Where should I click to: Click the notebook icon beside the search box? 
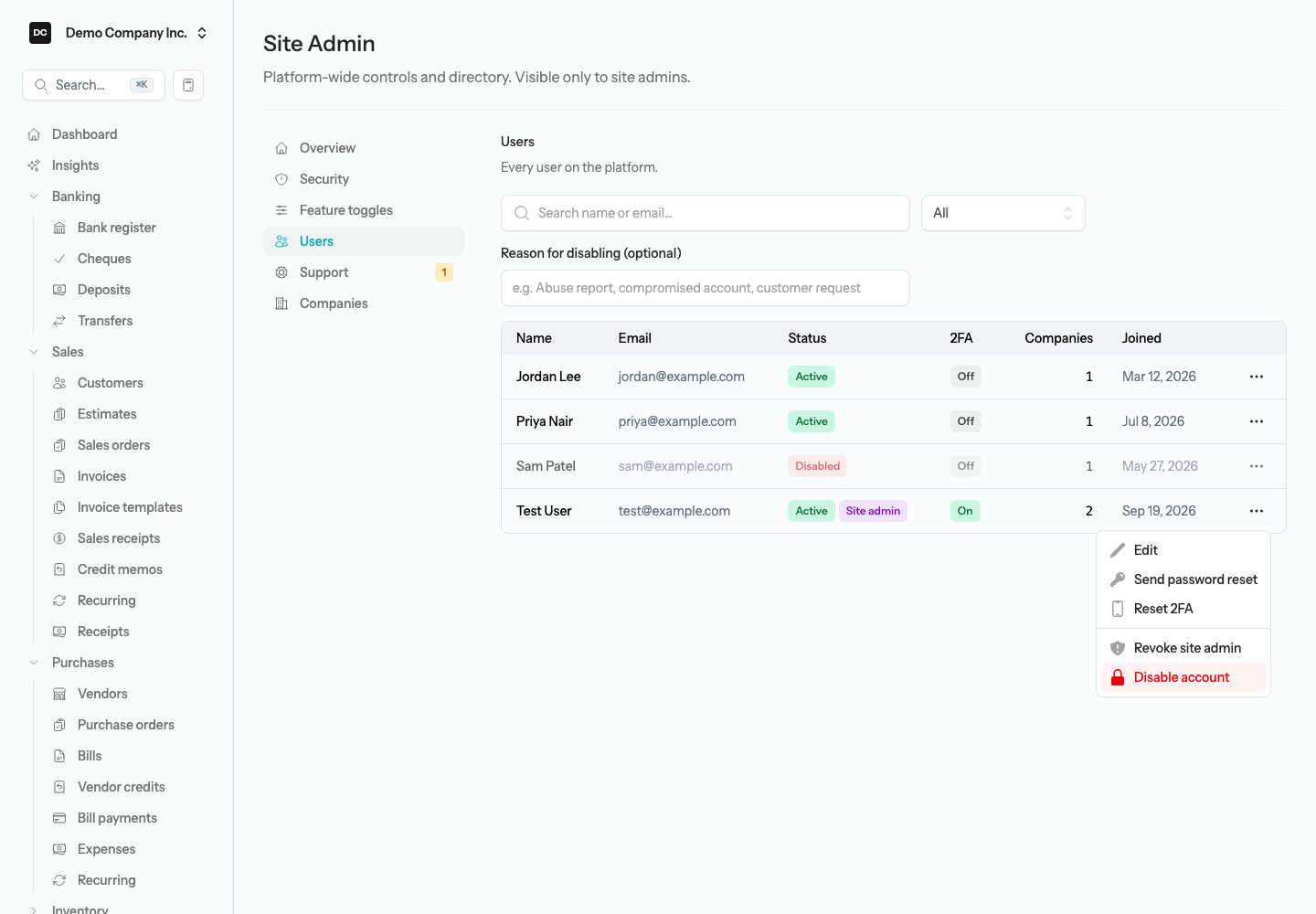click(x=188, y=85)
